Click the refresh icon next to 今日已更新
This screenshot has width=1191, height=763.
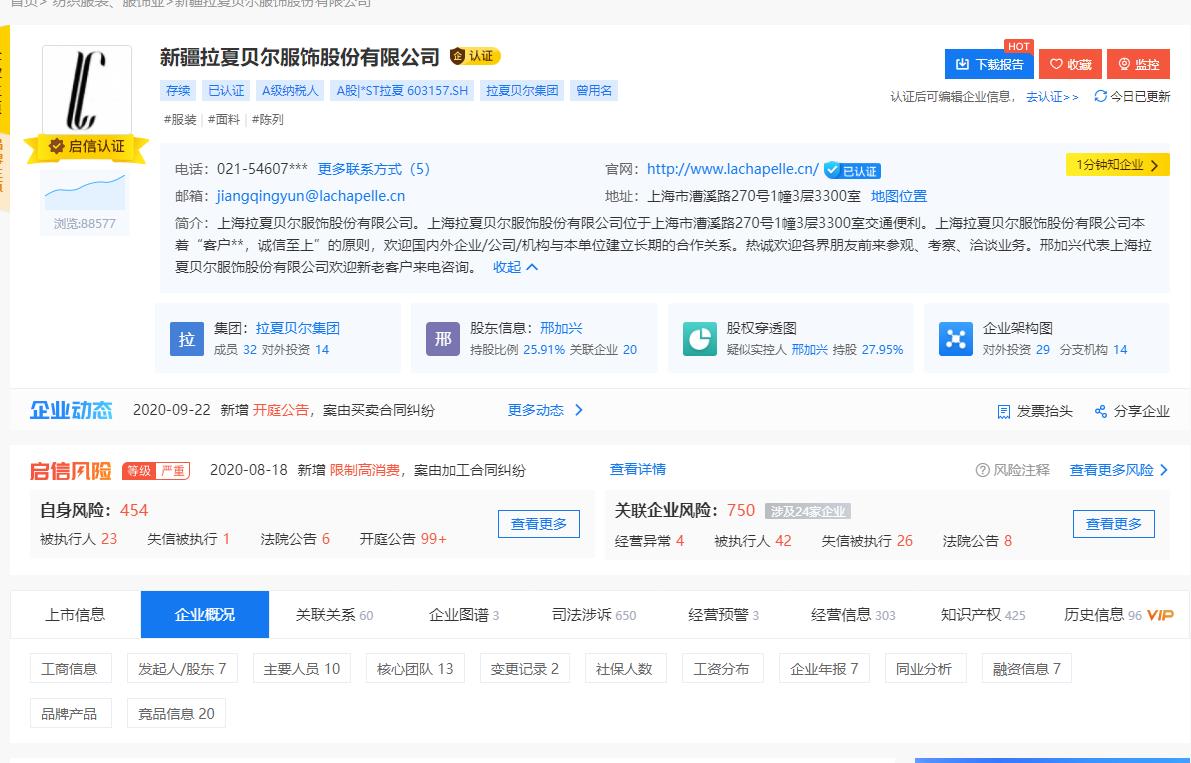coord(1100,97)
